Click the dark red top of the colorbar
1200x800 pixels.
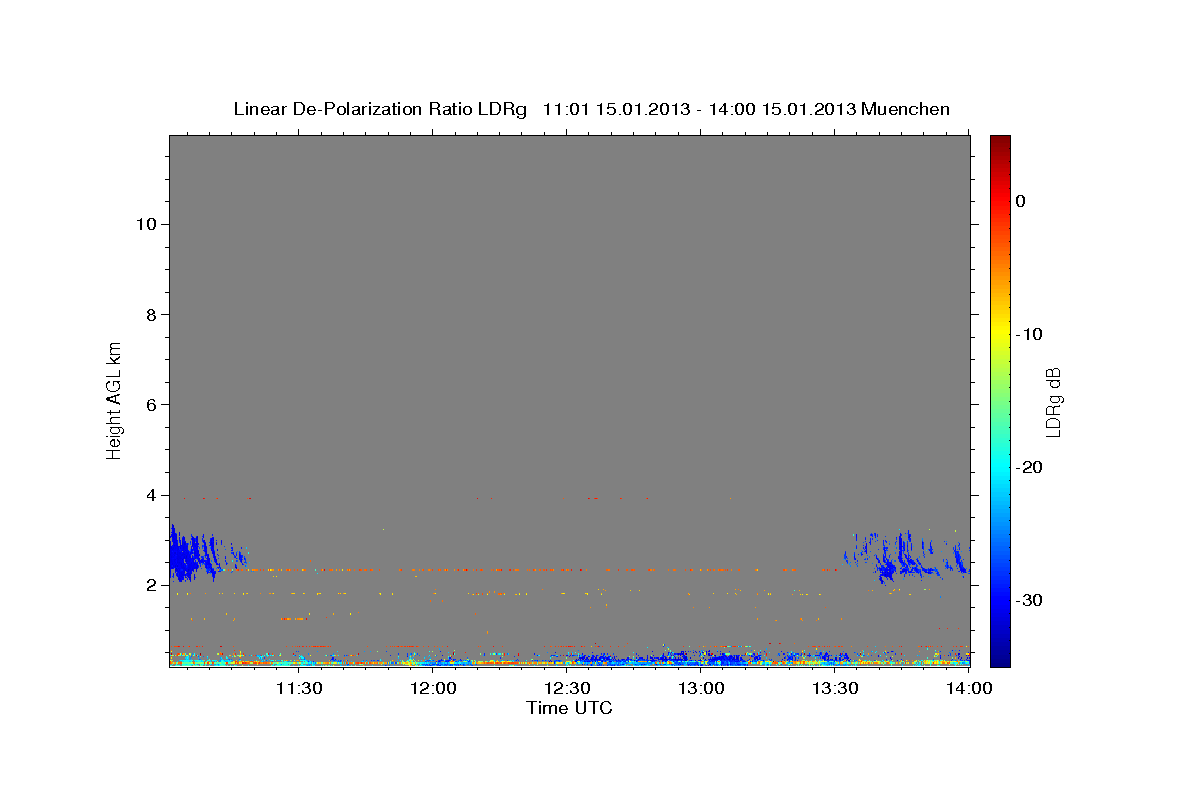point(1000,143)
